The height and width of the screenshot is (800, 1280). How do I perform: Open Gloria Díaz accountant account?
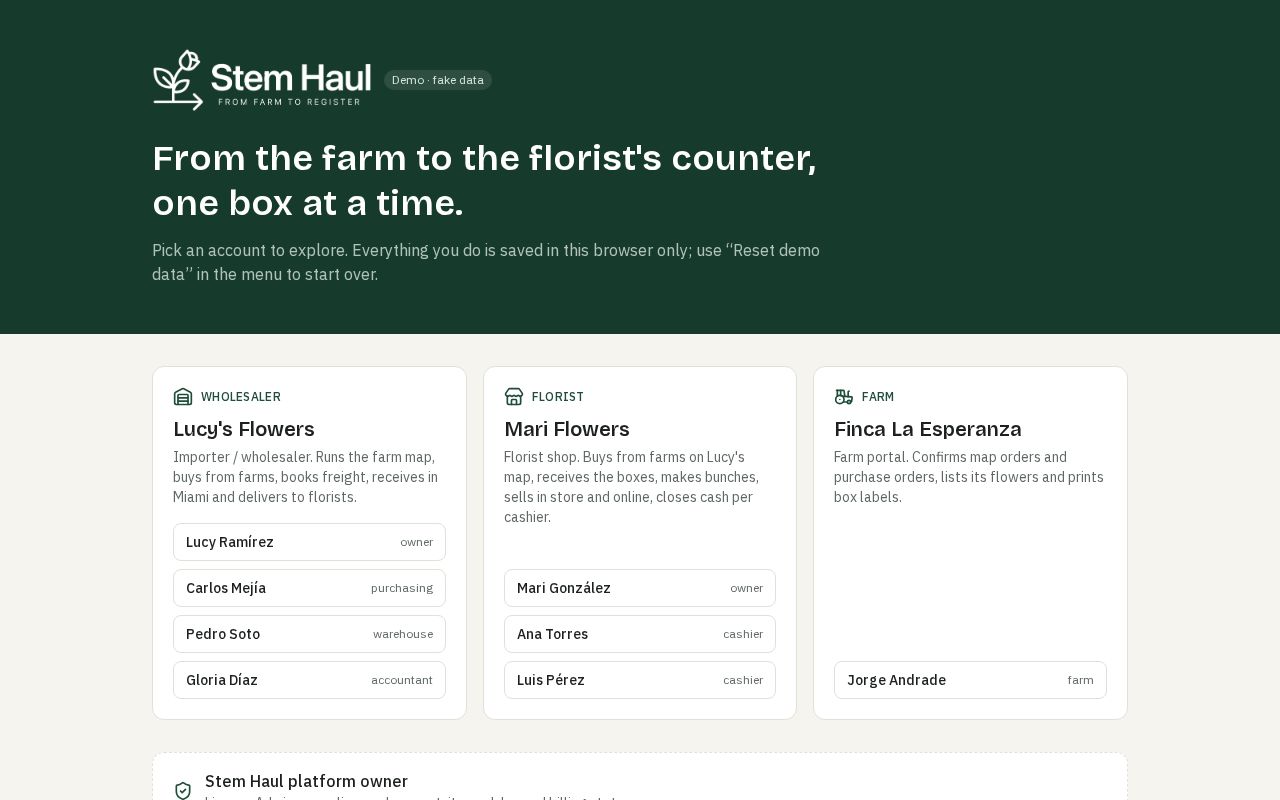tap(309, 680)
